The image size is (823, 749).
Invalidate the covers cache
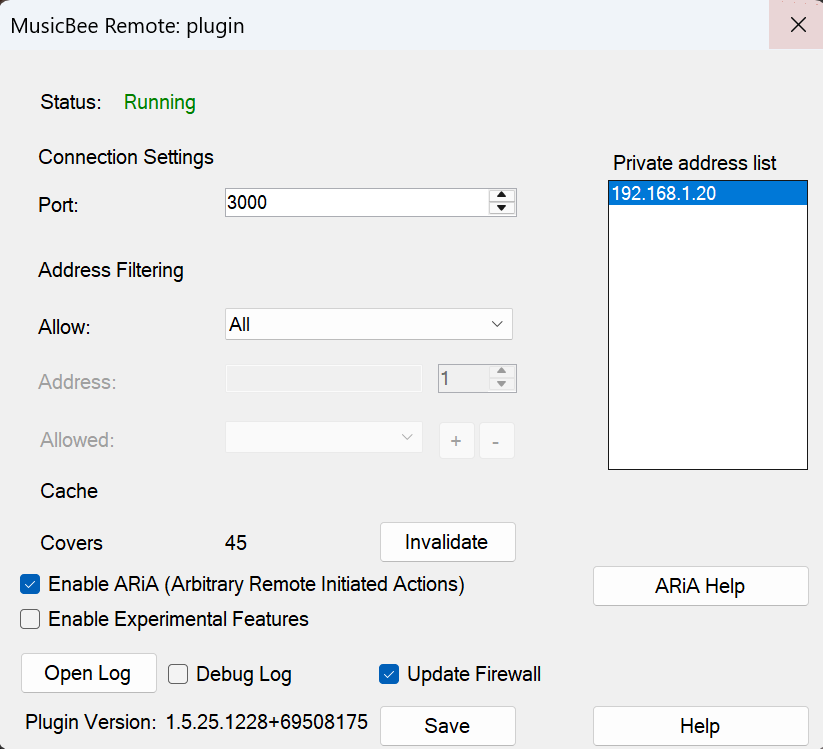point(447,542)
